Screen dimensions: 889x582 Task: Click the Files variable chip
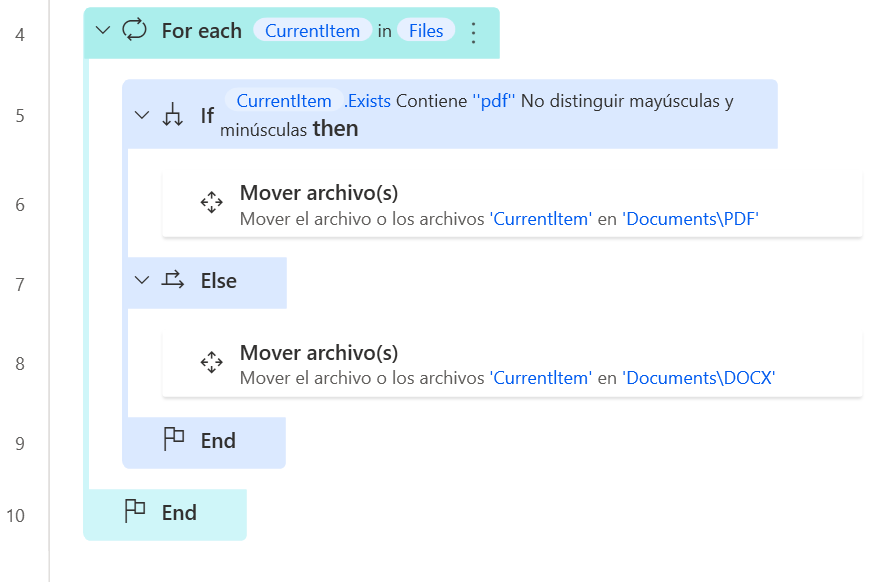point(426,31)
